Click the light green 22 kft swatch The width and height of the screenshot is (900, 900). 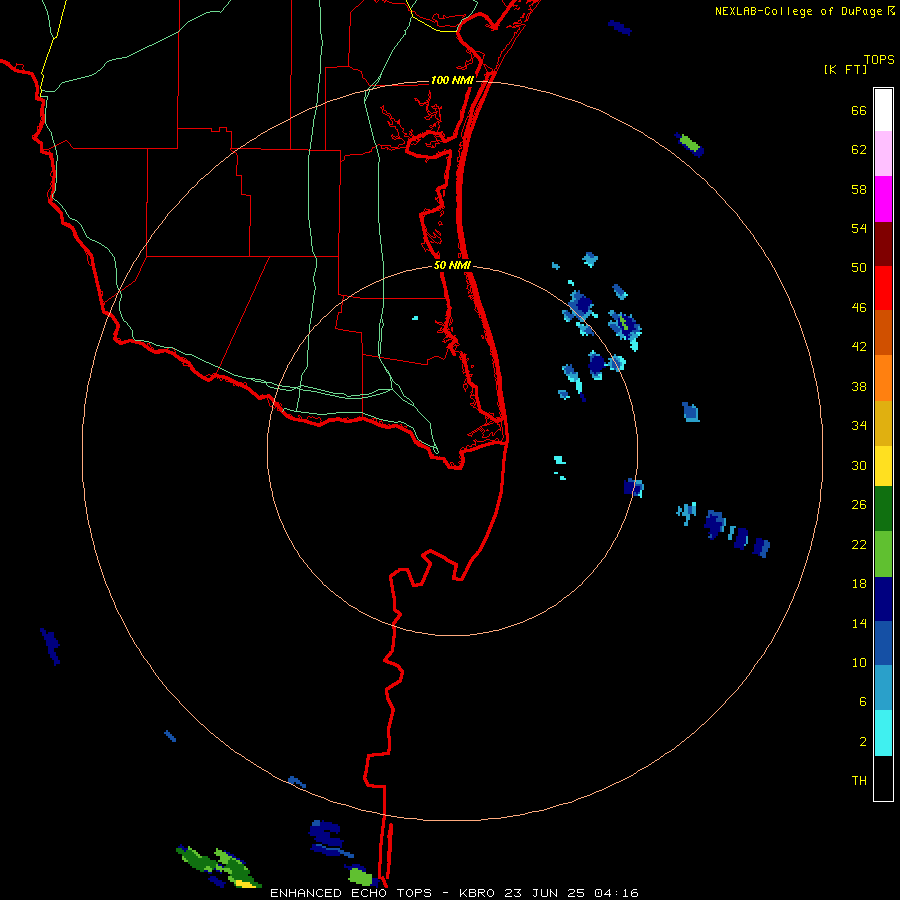883,554
